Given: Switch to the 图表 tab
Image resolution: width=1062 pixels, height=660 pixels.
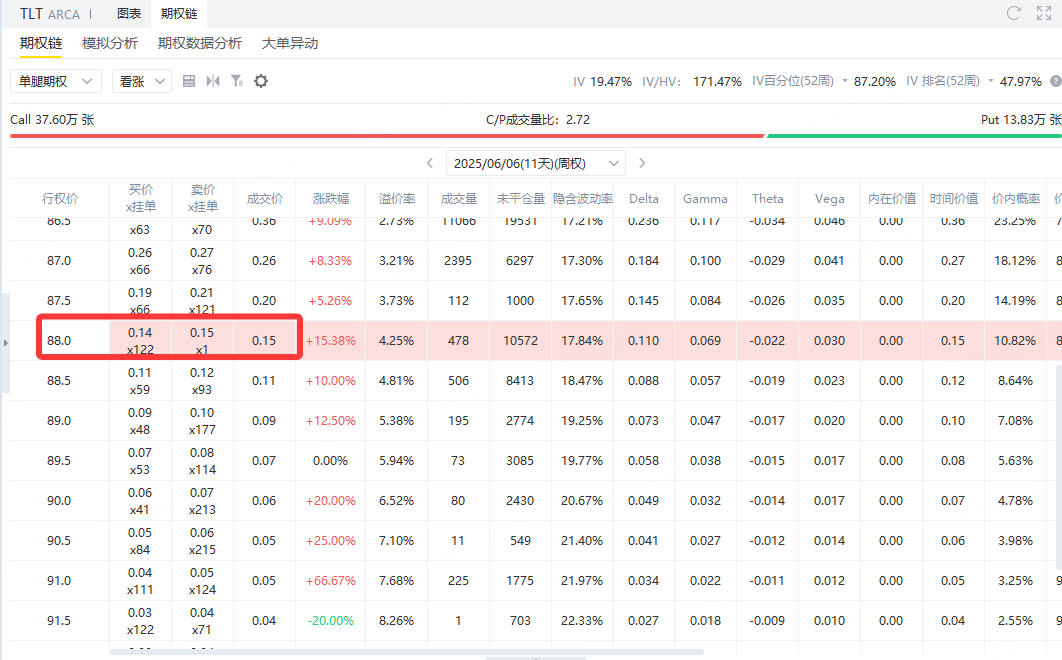Looking at the screenshot, I should (129, 14).
